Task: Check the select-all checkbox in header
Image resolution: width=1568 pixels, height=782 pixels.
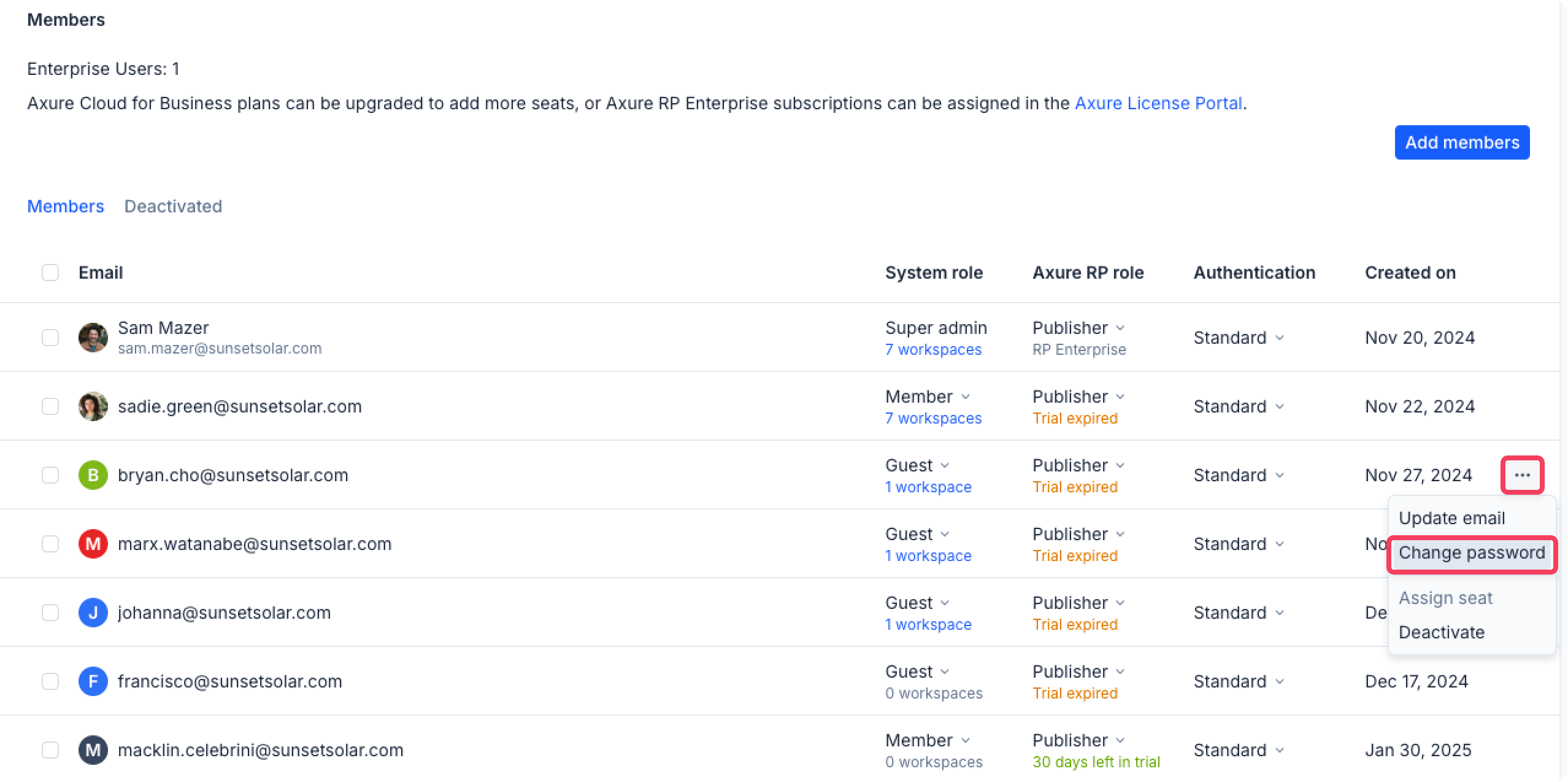Action: tap(50, 273)
